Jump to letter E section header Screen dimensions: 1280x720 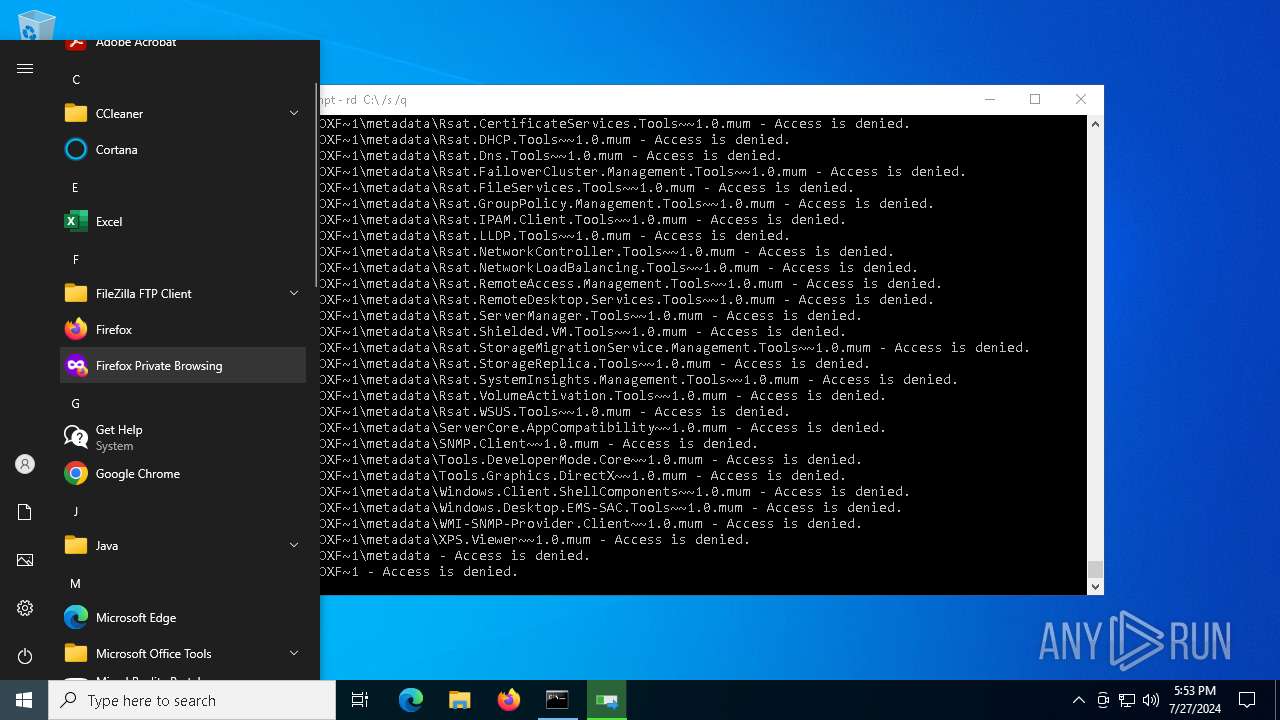(x=75, y=188)
